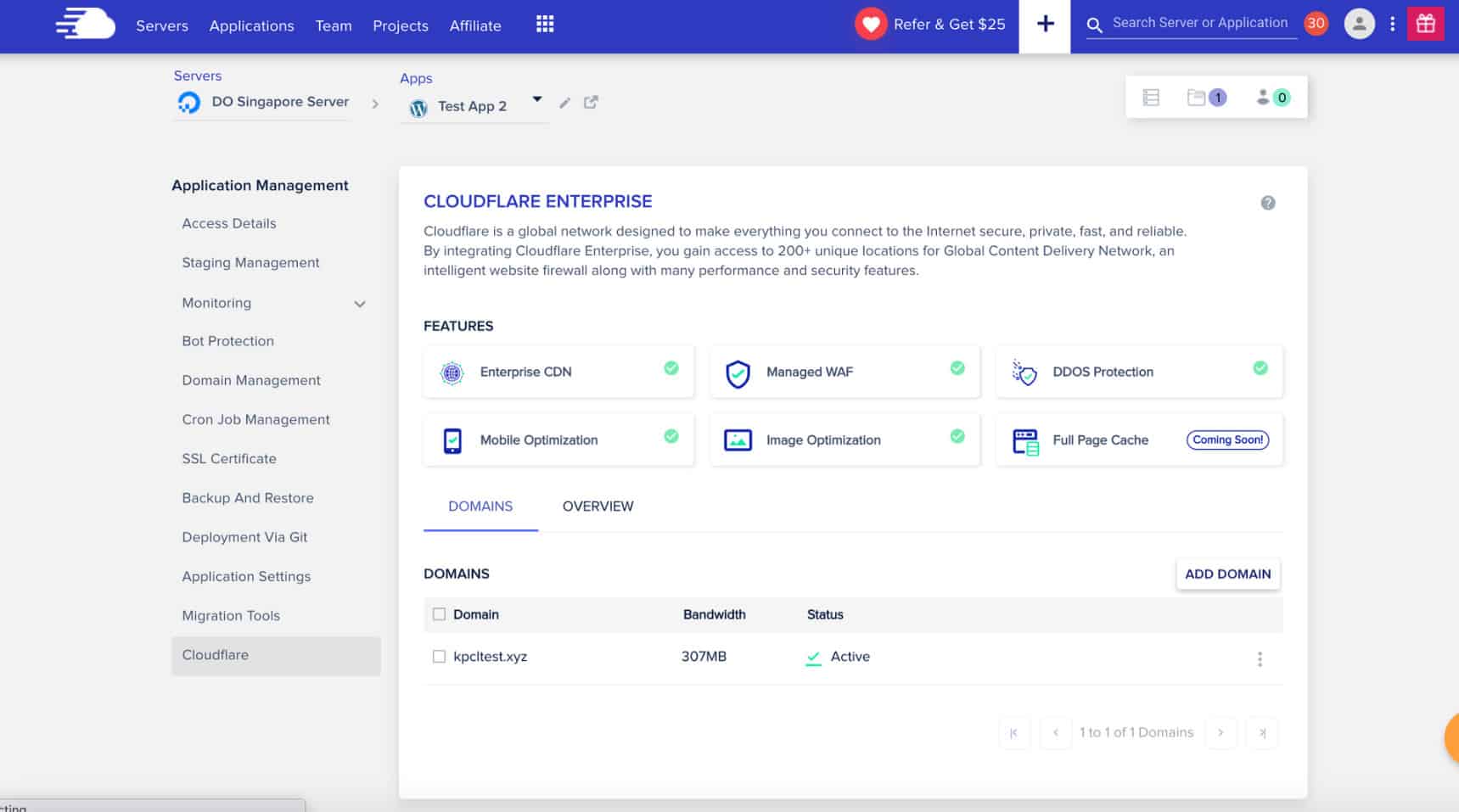Open the apps grid menu icon

(545, 25)
